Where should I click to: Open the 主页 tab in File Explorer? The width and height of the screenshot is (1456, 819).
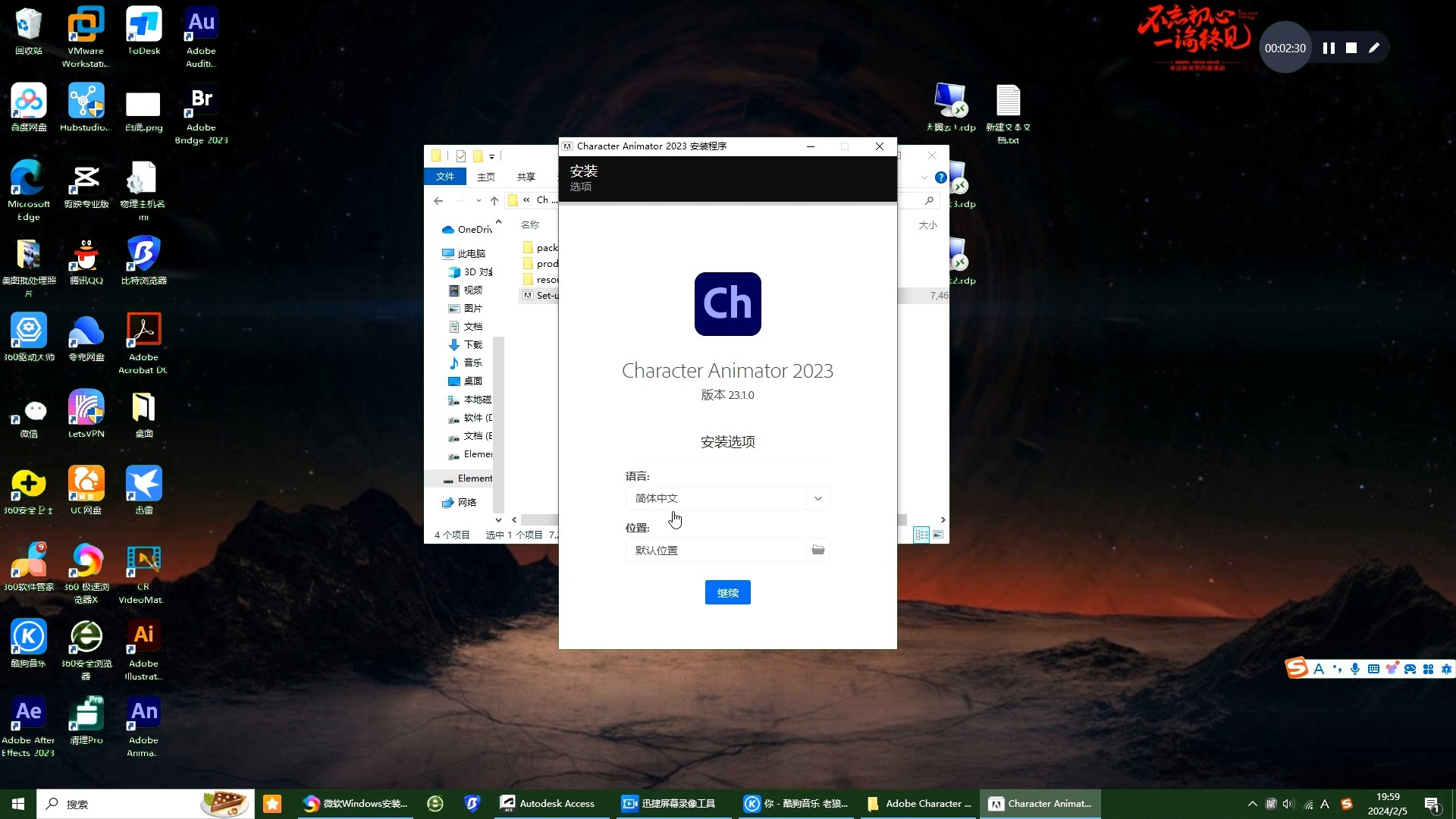[486, 177]
